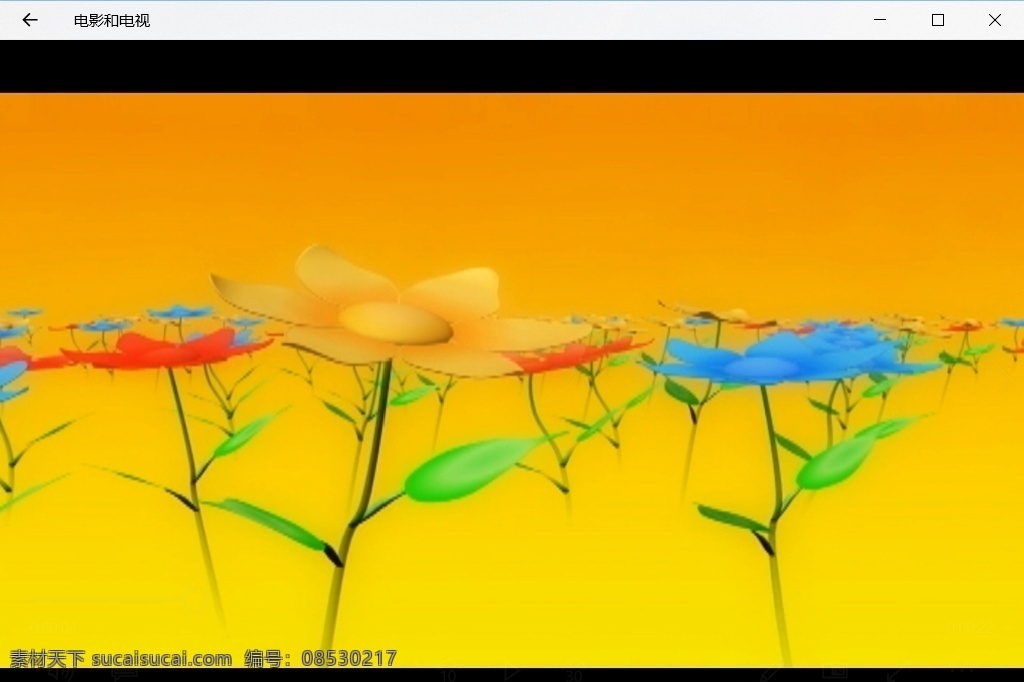Maximize the 电影和电视 window
This screenshot has height=682, width=1024.
tap(938, 20)
